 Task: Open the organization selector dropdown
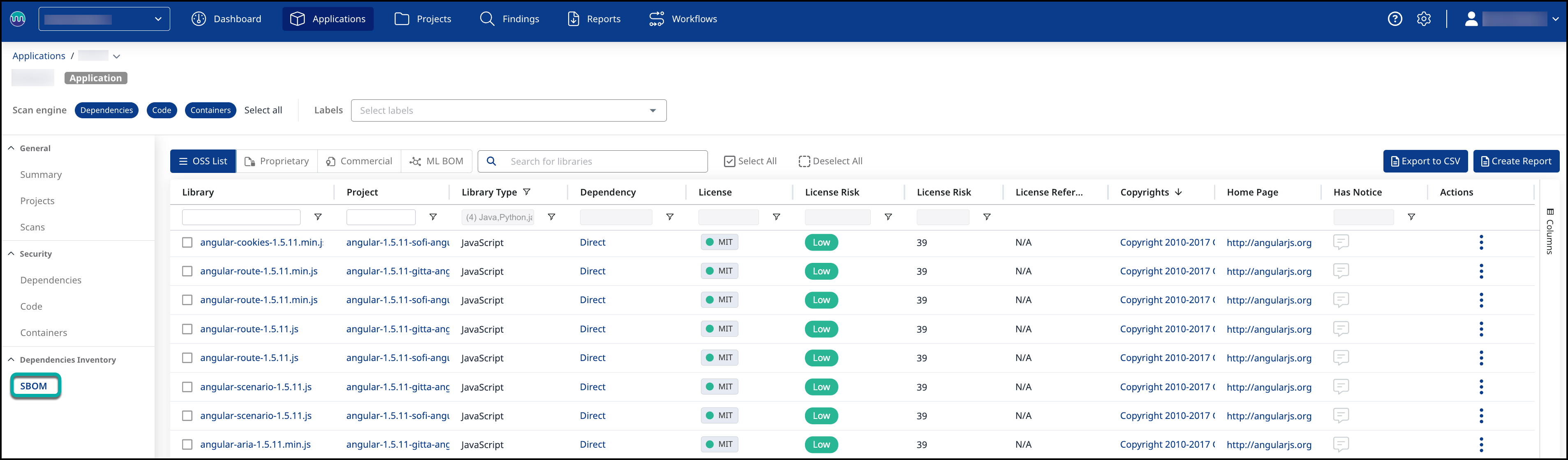click(x=104, y=19)
